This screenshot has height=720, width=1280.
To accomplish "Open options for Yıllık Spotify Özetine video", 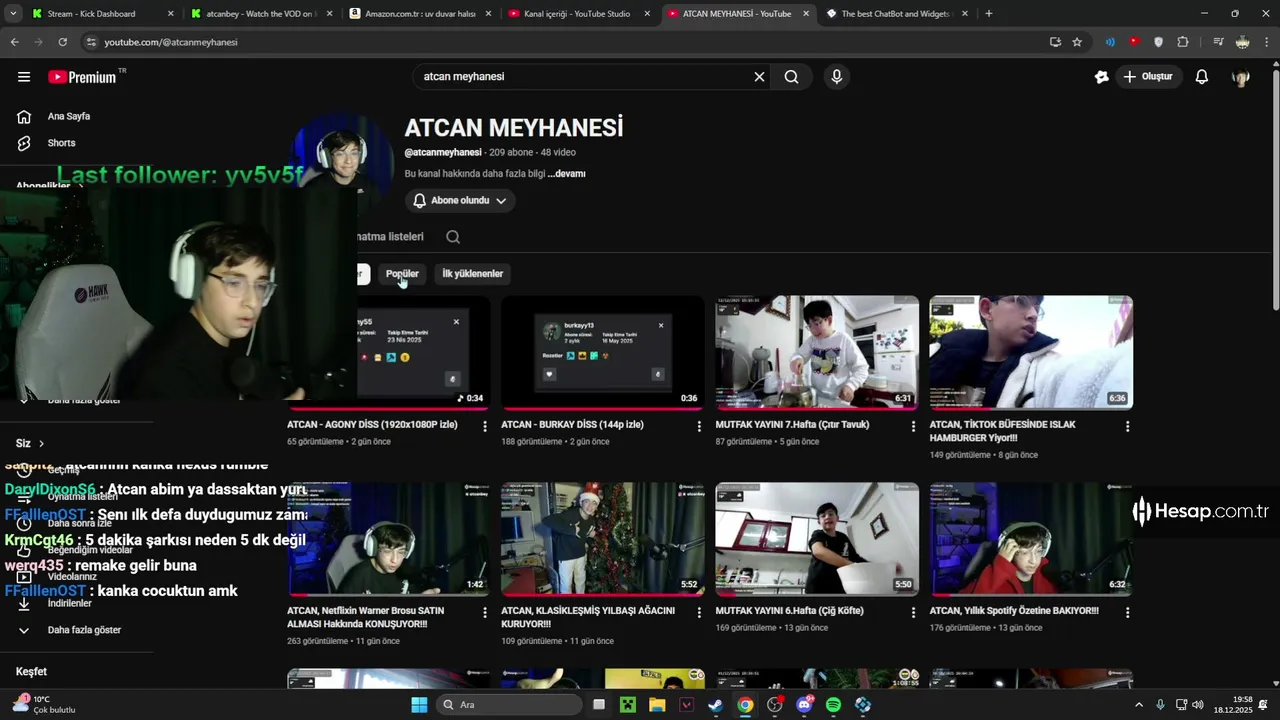I will tap(1127, 612).
